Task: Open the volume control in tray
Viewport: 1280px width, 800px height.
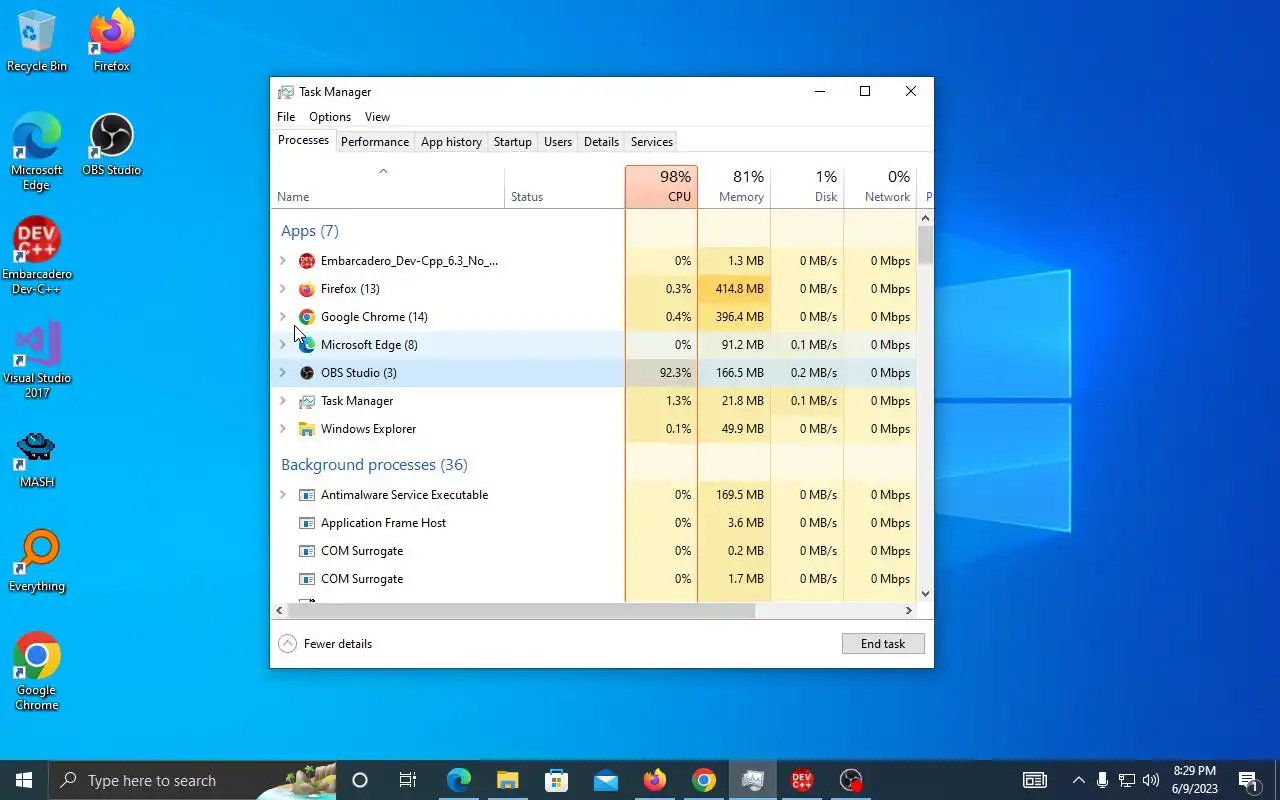Action: (x=1150, y=780)
